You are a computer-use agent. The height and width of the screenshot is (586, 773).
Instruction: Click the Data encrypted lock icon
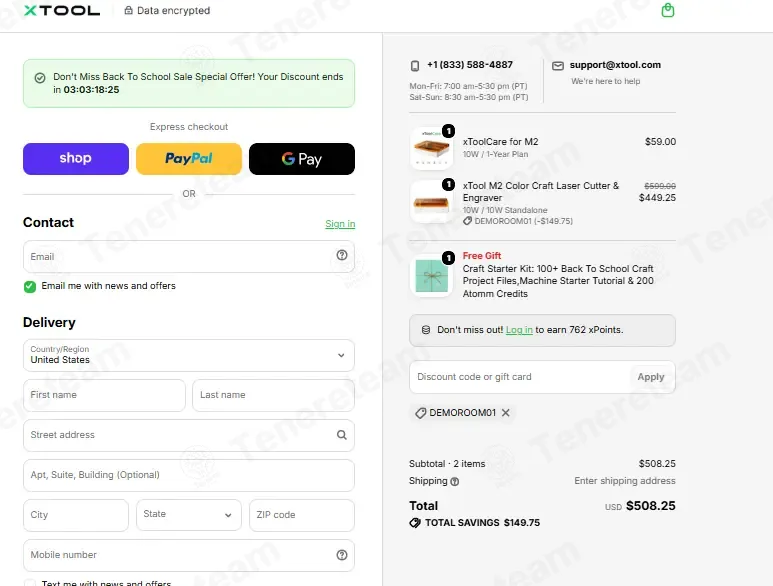[128, 10]
